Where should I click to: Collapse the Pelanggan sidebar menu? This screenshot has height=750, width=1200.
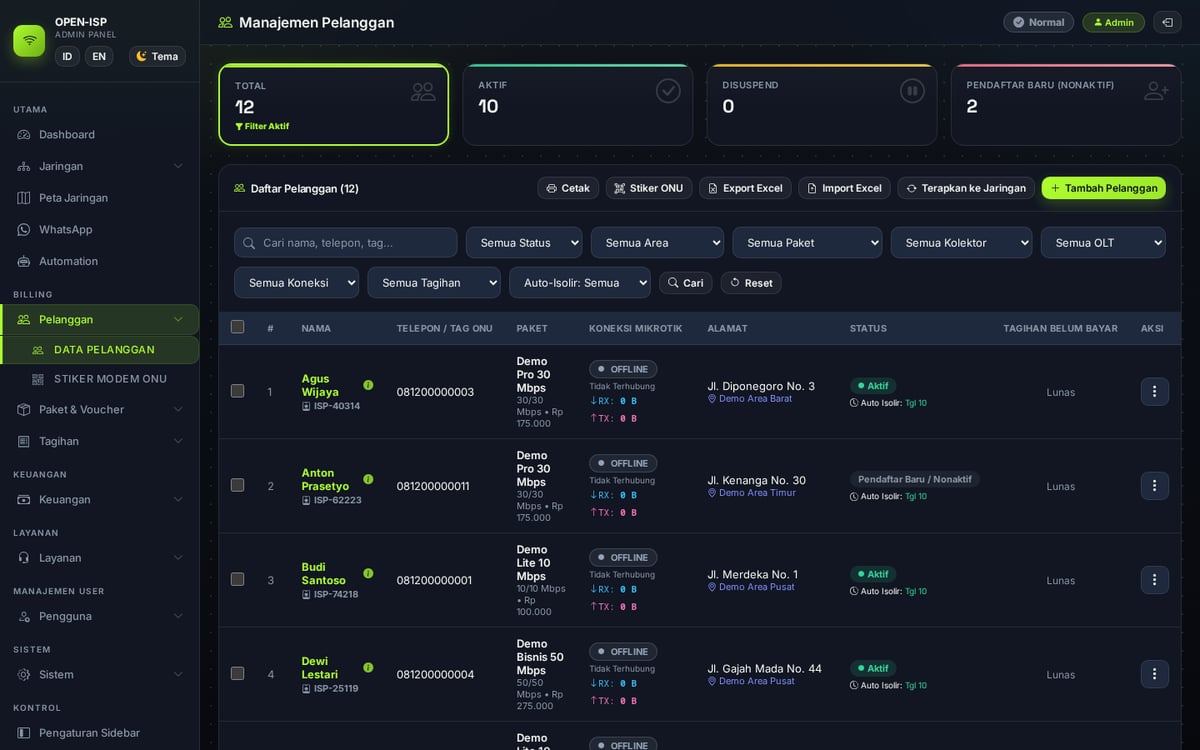[x=99, y=320]
